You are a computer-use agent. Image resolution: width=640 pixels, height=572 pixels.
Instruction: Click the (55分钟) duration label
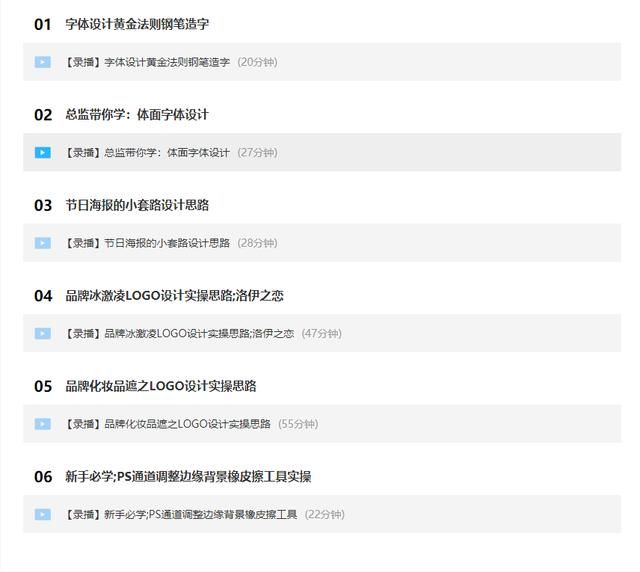coord(298,424)
